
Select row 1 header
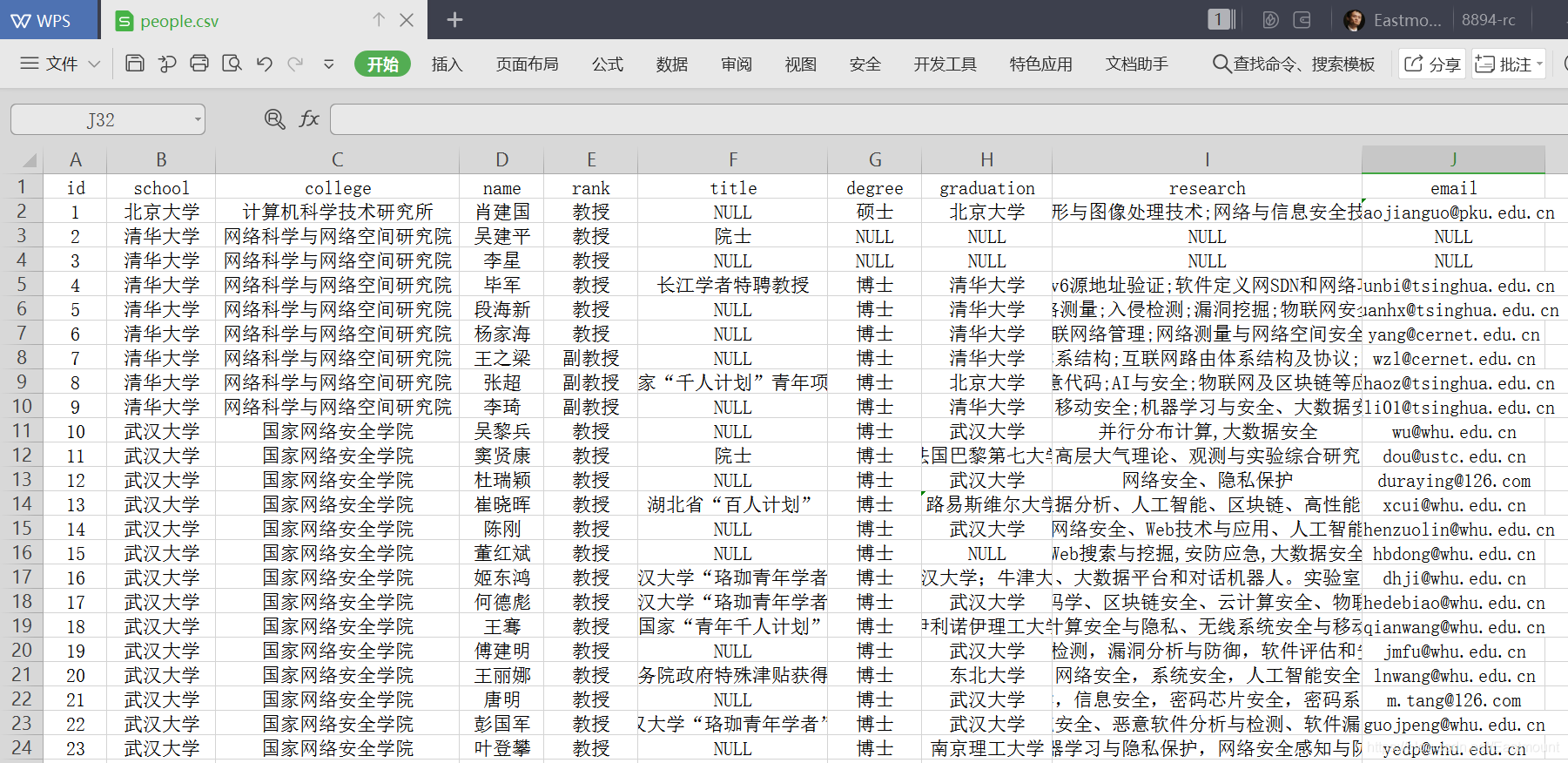tap(22, 187)
